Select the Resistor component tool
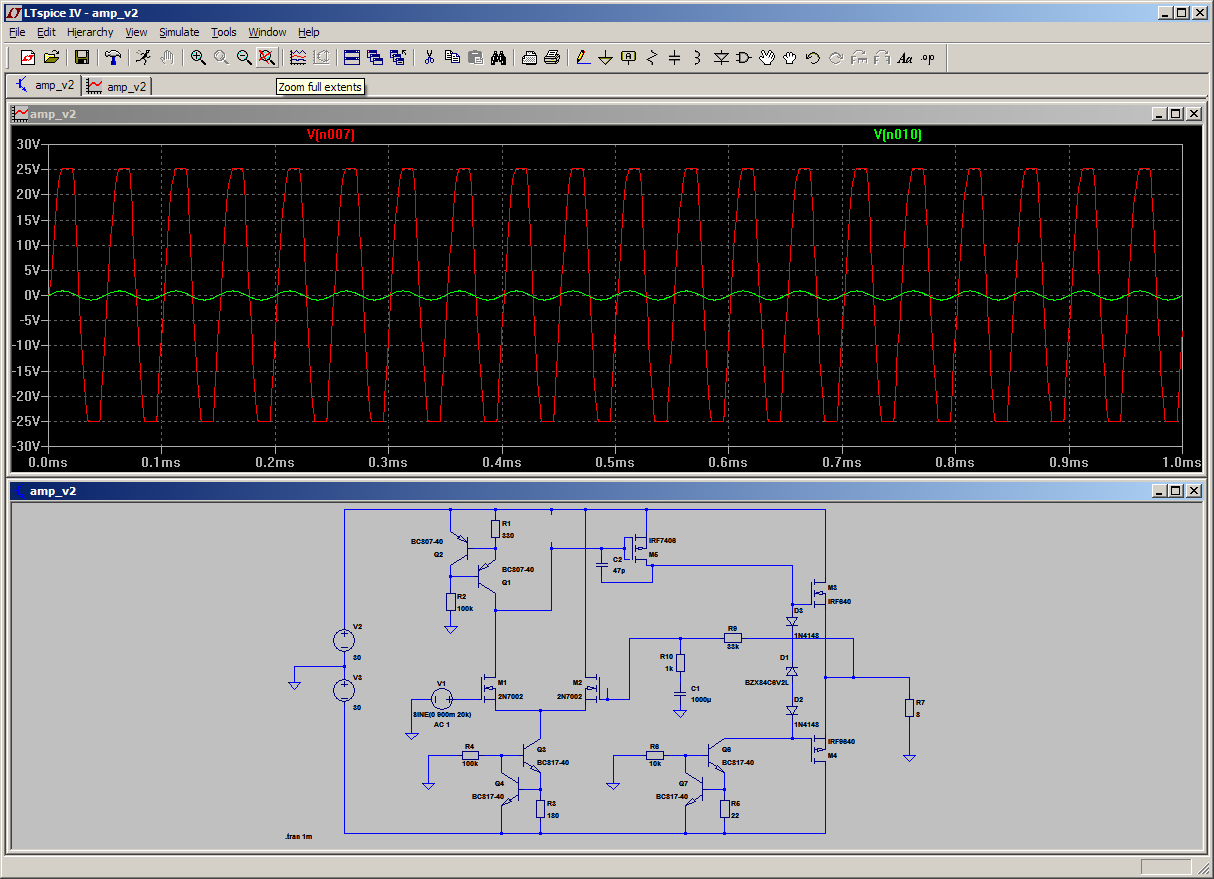 [x=652, y=57]
